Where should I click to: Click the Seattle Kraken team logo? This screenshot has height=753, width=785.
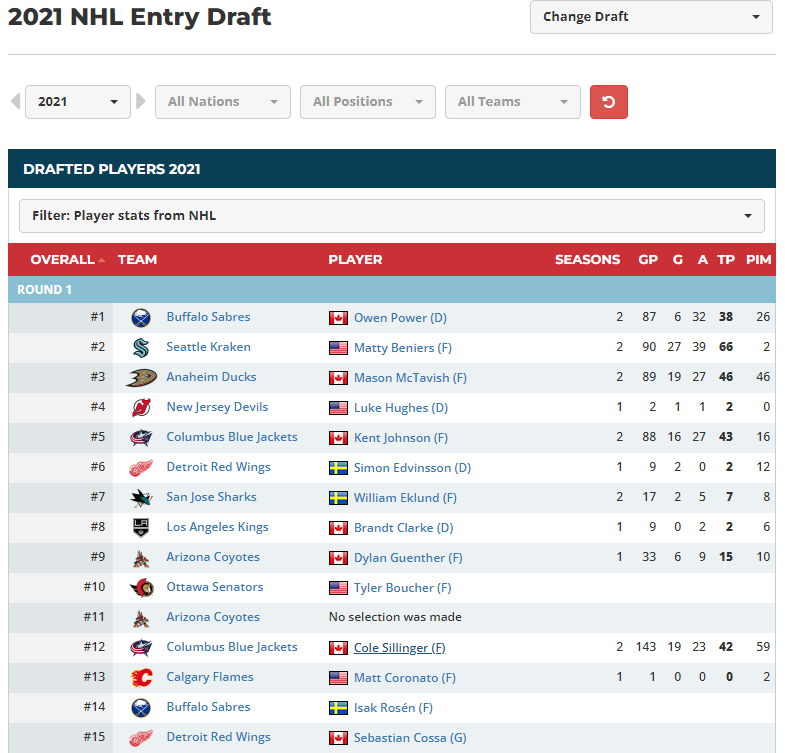click(141, 347)
